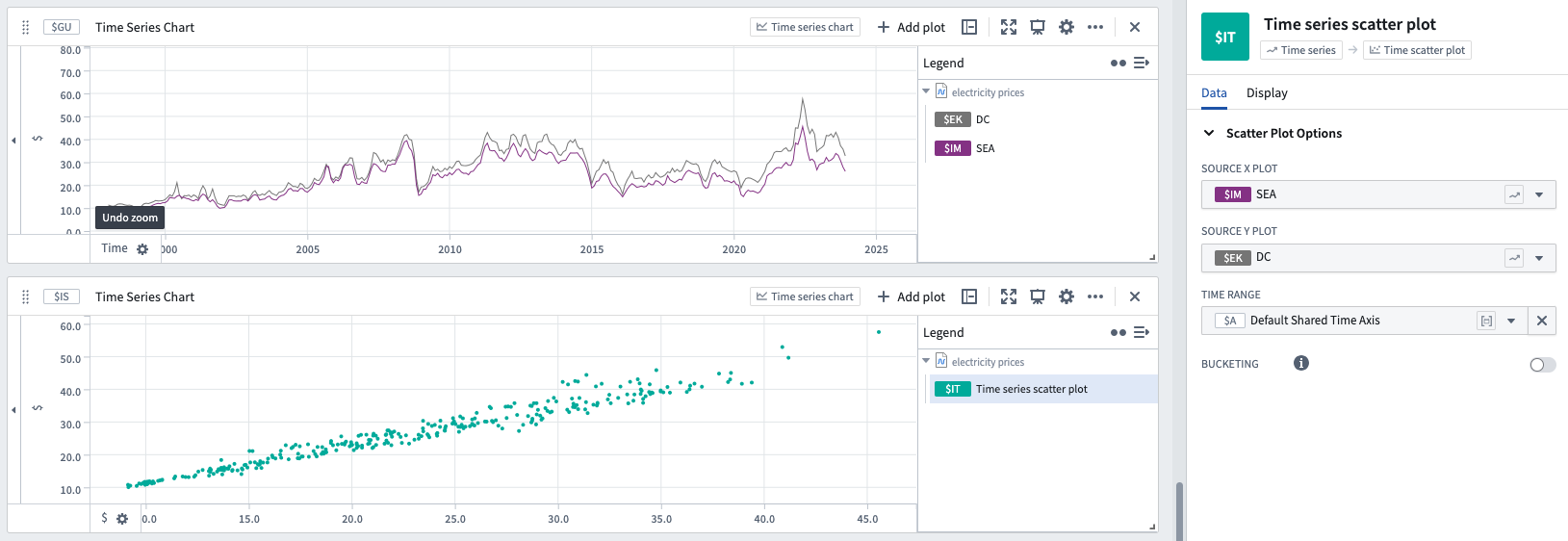The image size is (1568, 541).
Task: Click presentation mode icon on bottom chart
Action: pos(1038,296)
